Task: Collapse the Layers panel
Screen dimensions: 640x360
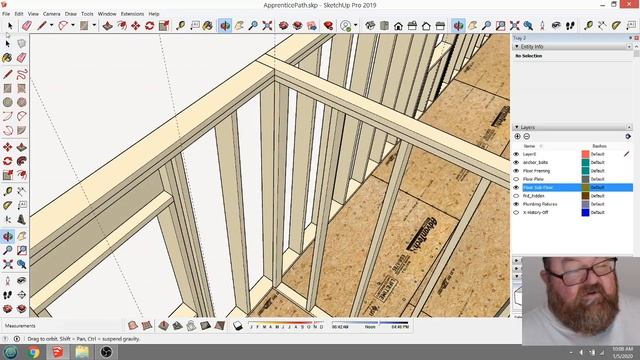Action: click(x=517, y=127)
